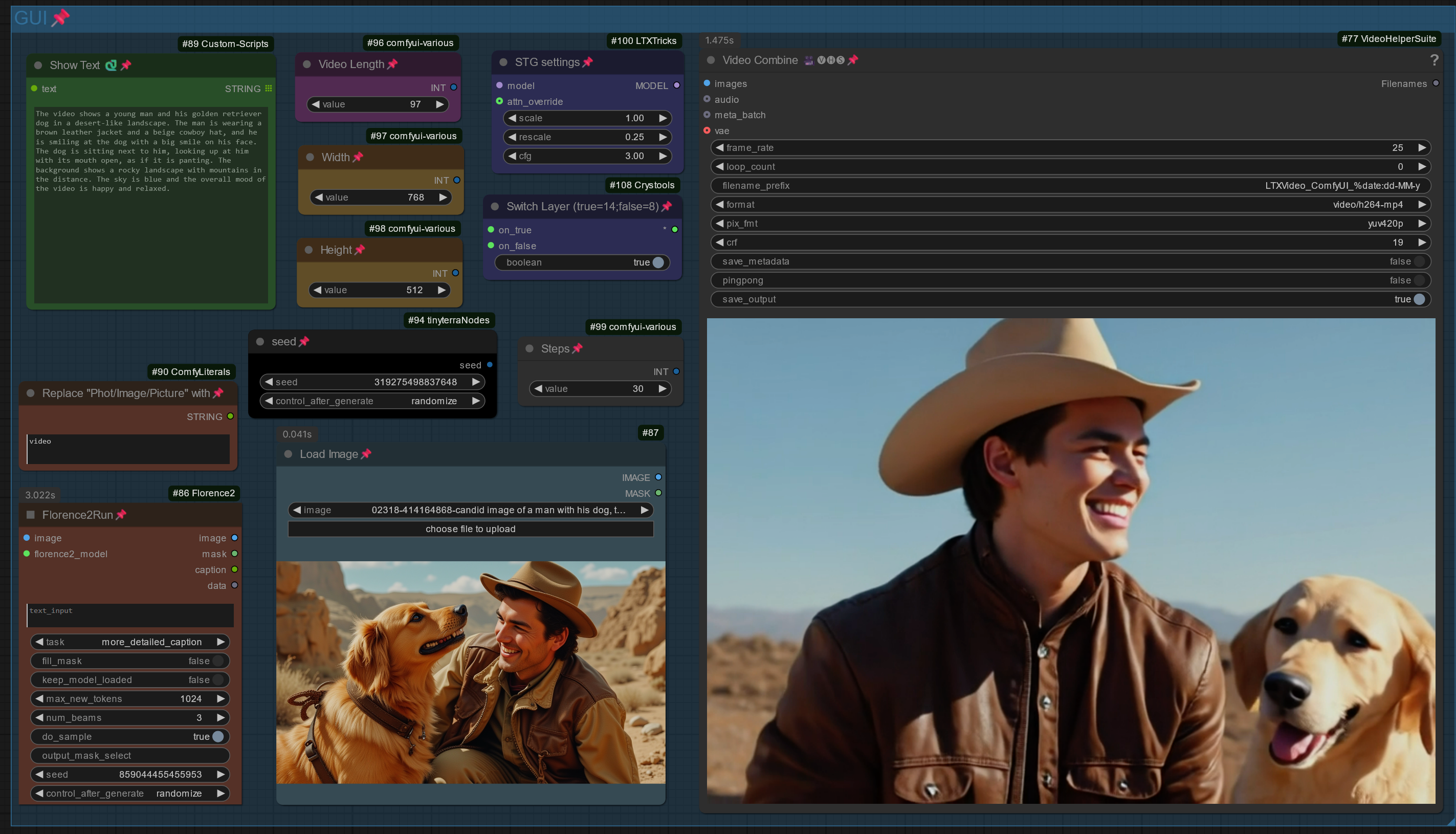Click the pin icon on STG settings node
Screen dimensions: 1456x834
pos(587,62)
